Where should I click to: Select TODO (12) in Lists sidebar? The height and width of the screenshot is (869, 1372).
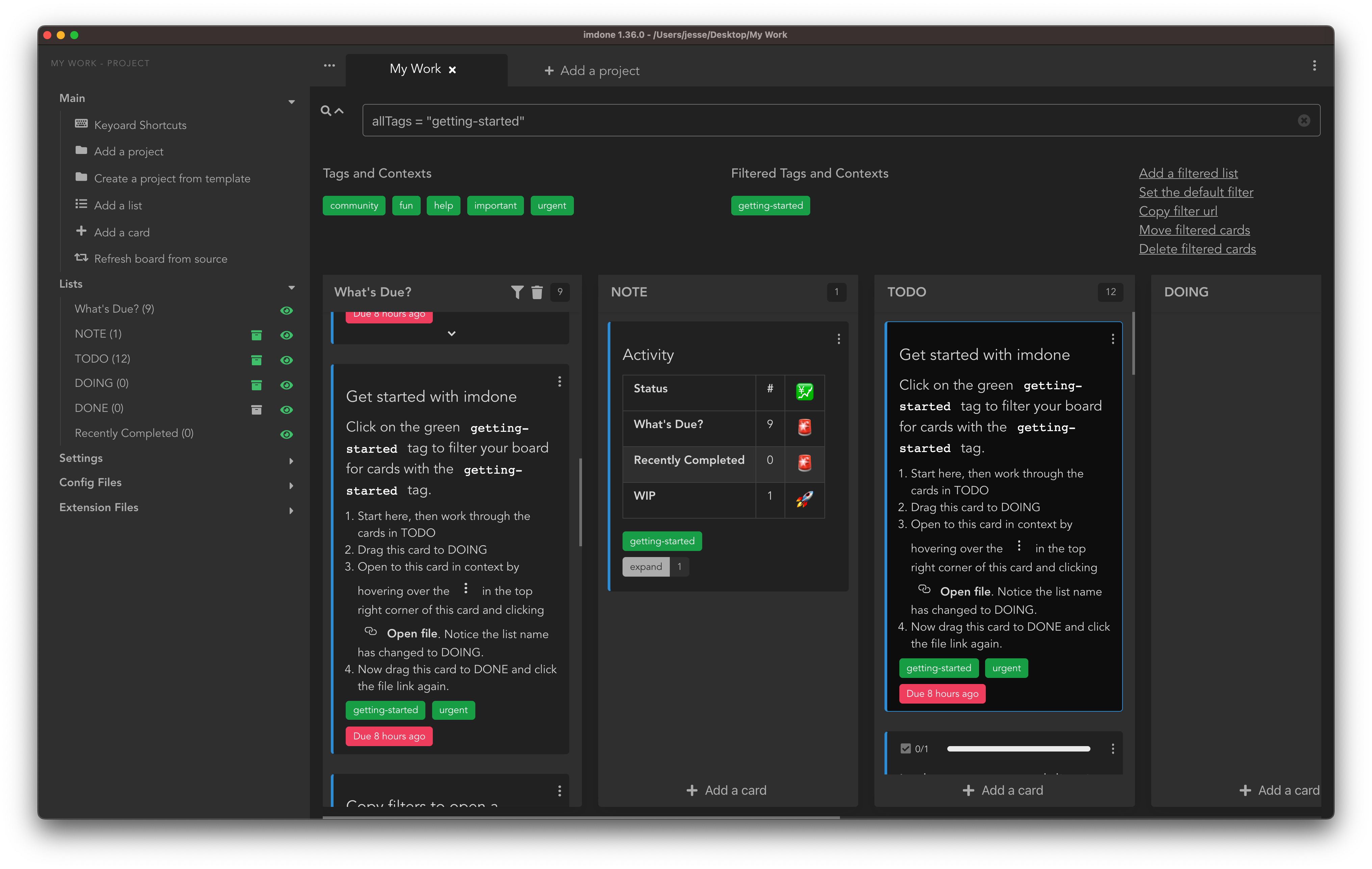(x=103, y=359)
